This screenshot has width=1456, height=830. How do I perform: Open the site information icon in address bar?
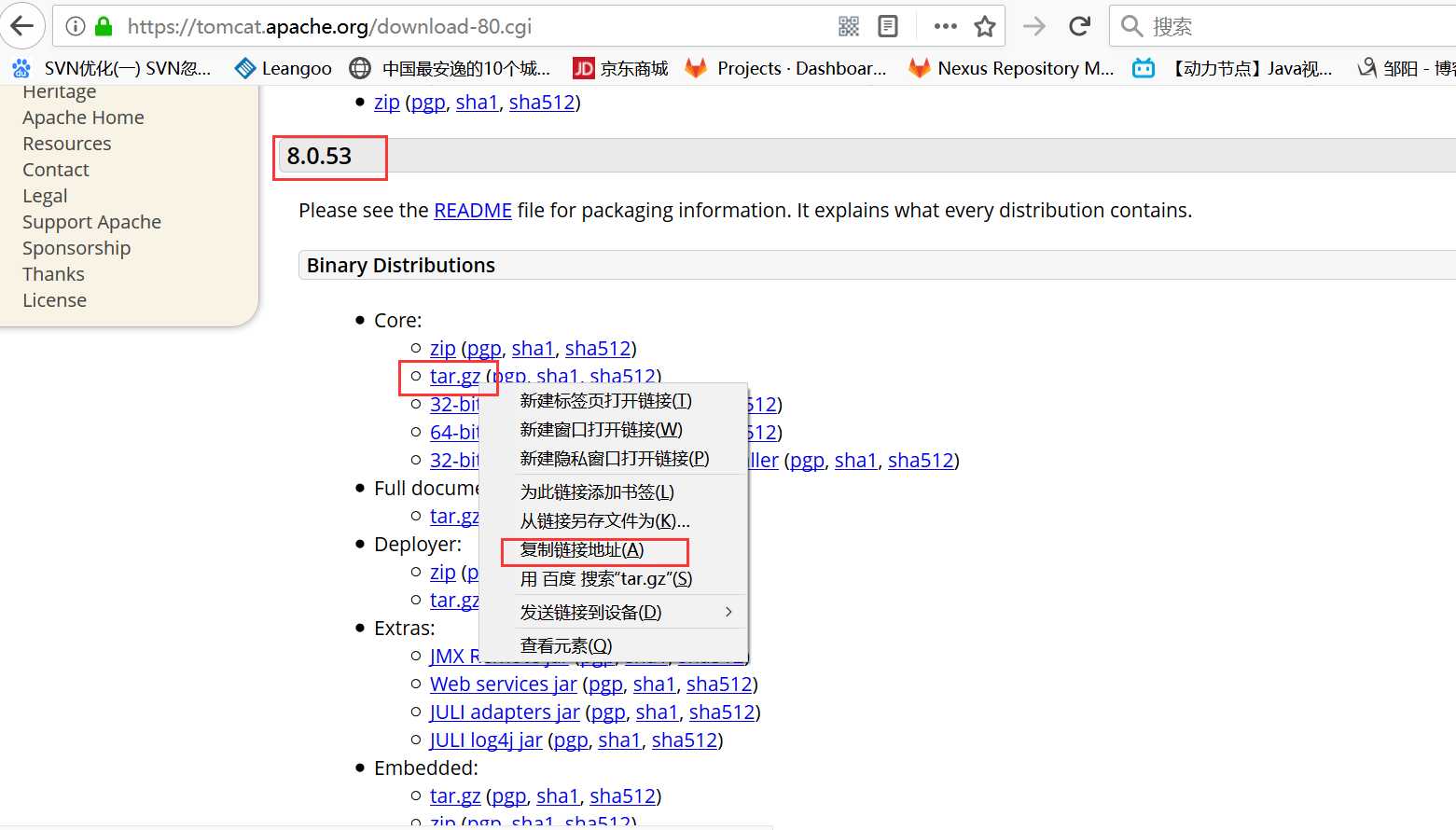76,26
